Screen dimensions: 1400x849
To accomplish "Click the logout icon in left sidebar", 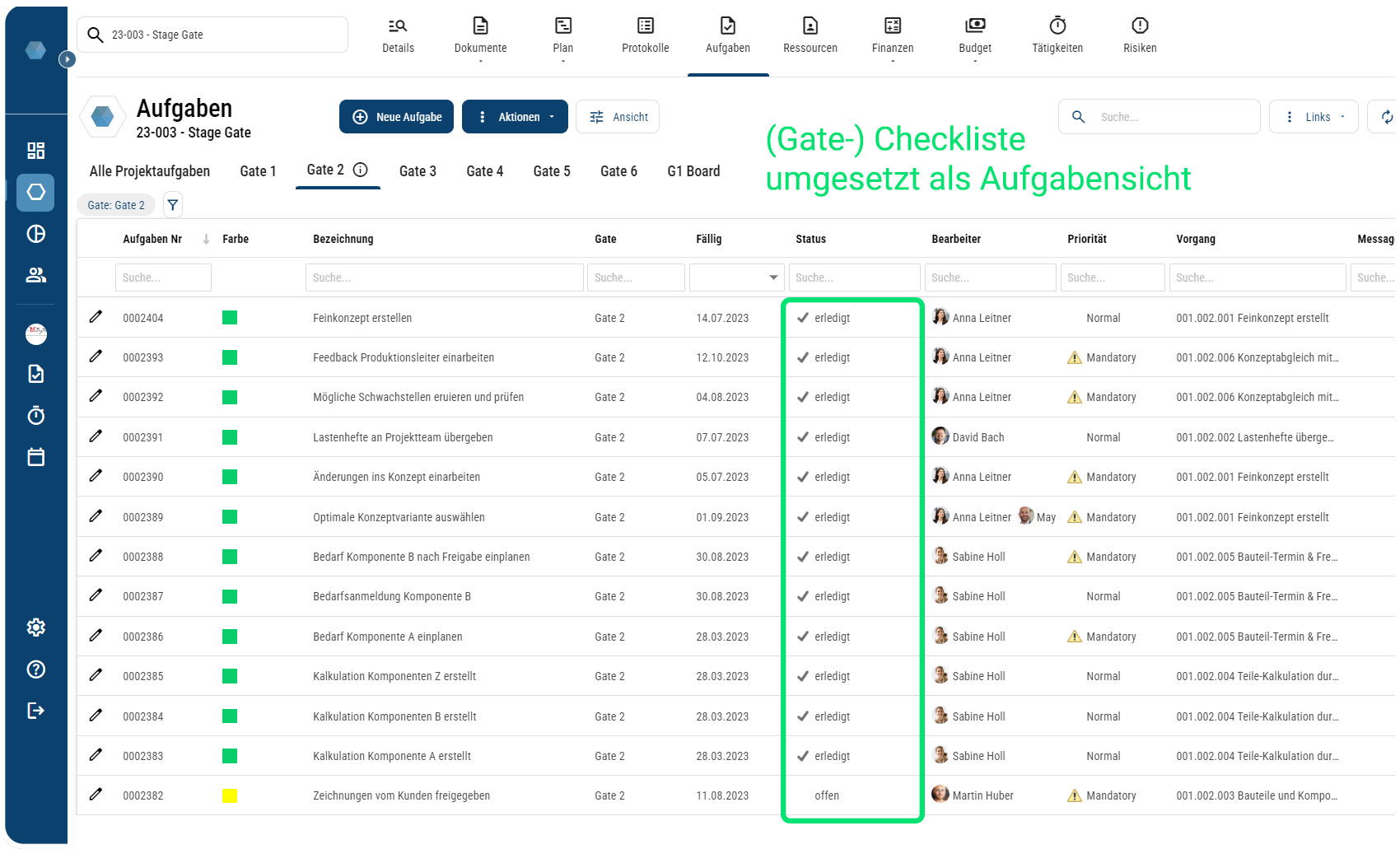I will pos(35,711).
